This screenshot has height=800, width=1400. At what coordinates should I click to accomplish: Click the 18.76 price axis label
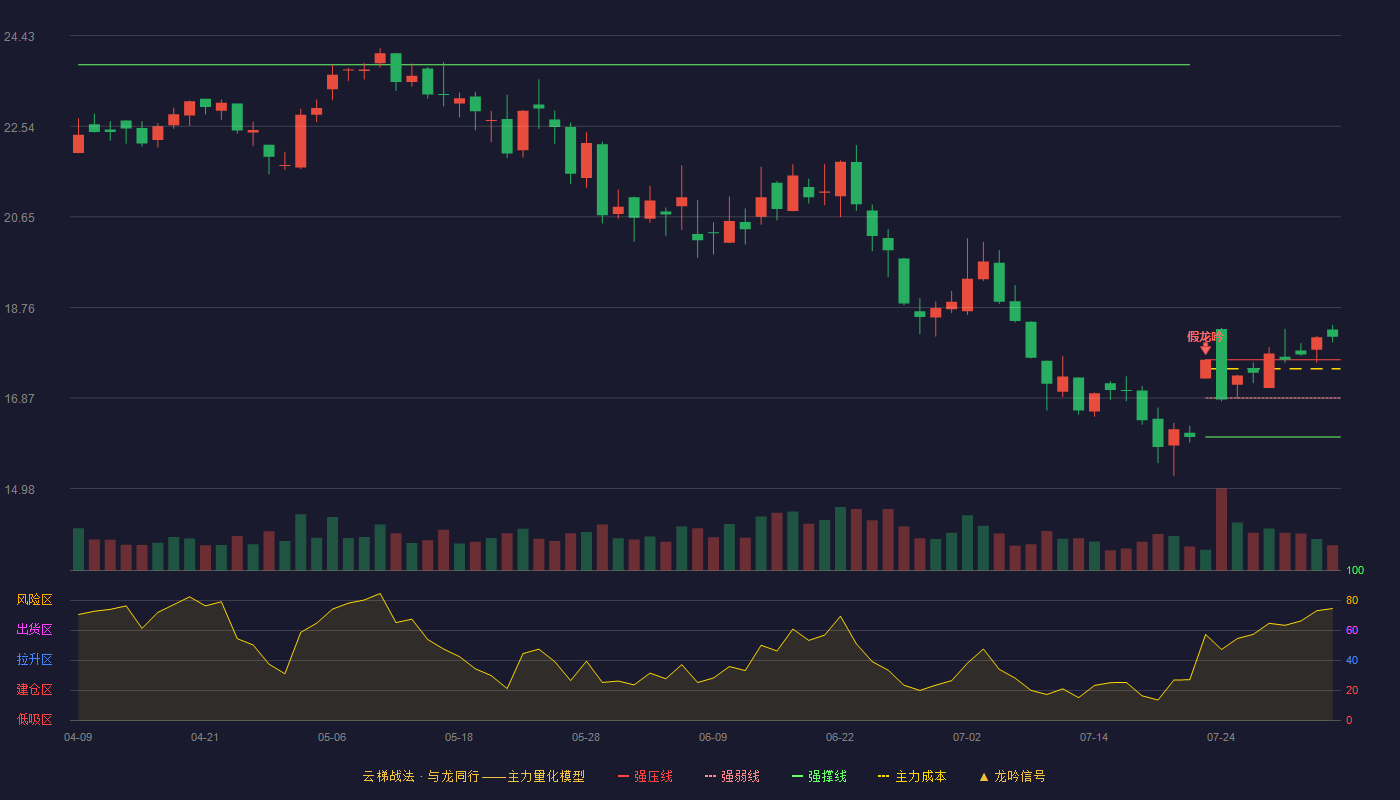tap(19, 309)
